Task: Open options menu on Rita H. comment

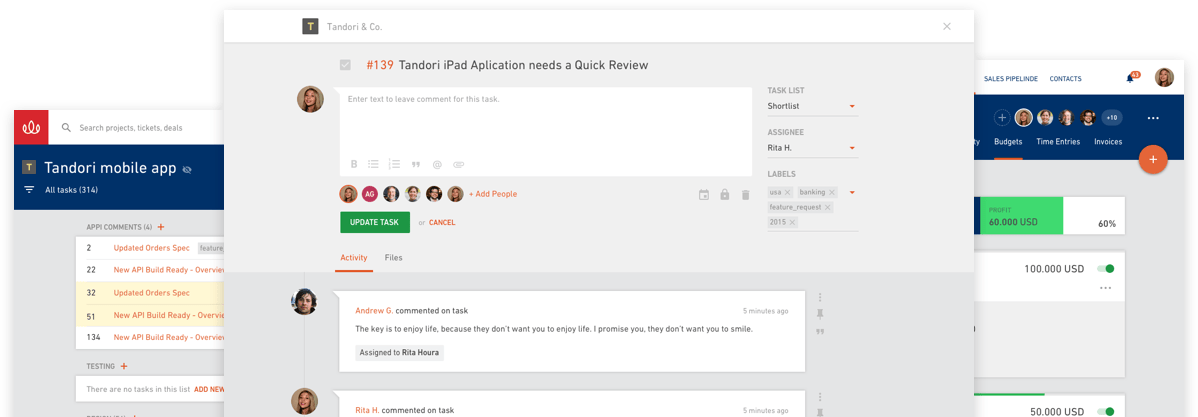Action: [x=820, y=397]
